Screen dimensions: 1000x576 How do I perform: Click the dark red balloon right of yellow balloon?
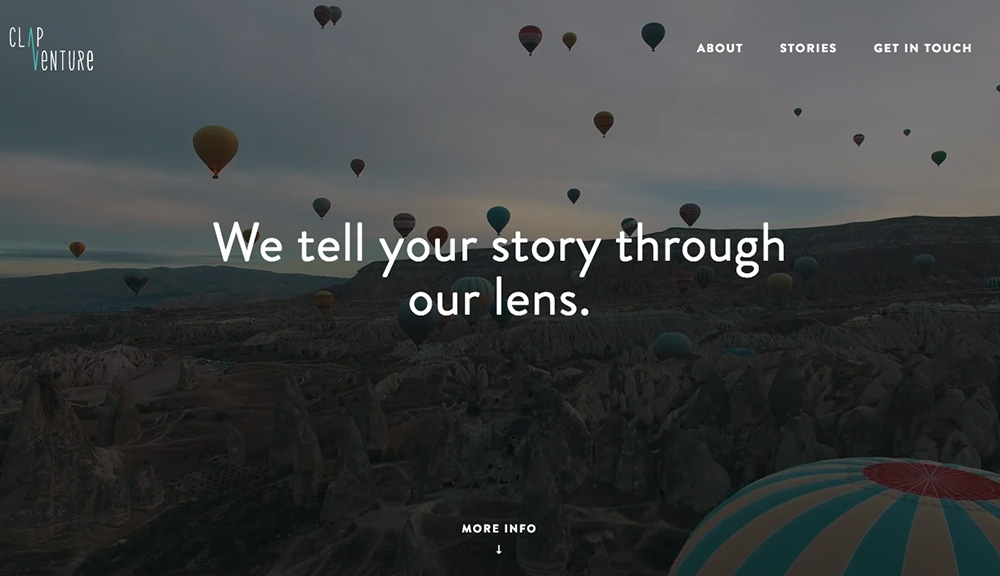coord(357,167)
